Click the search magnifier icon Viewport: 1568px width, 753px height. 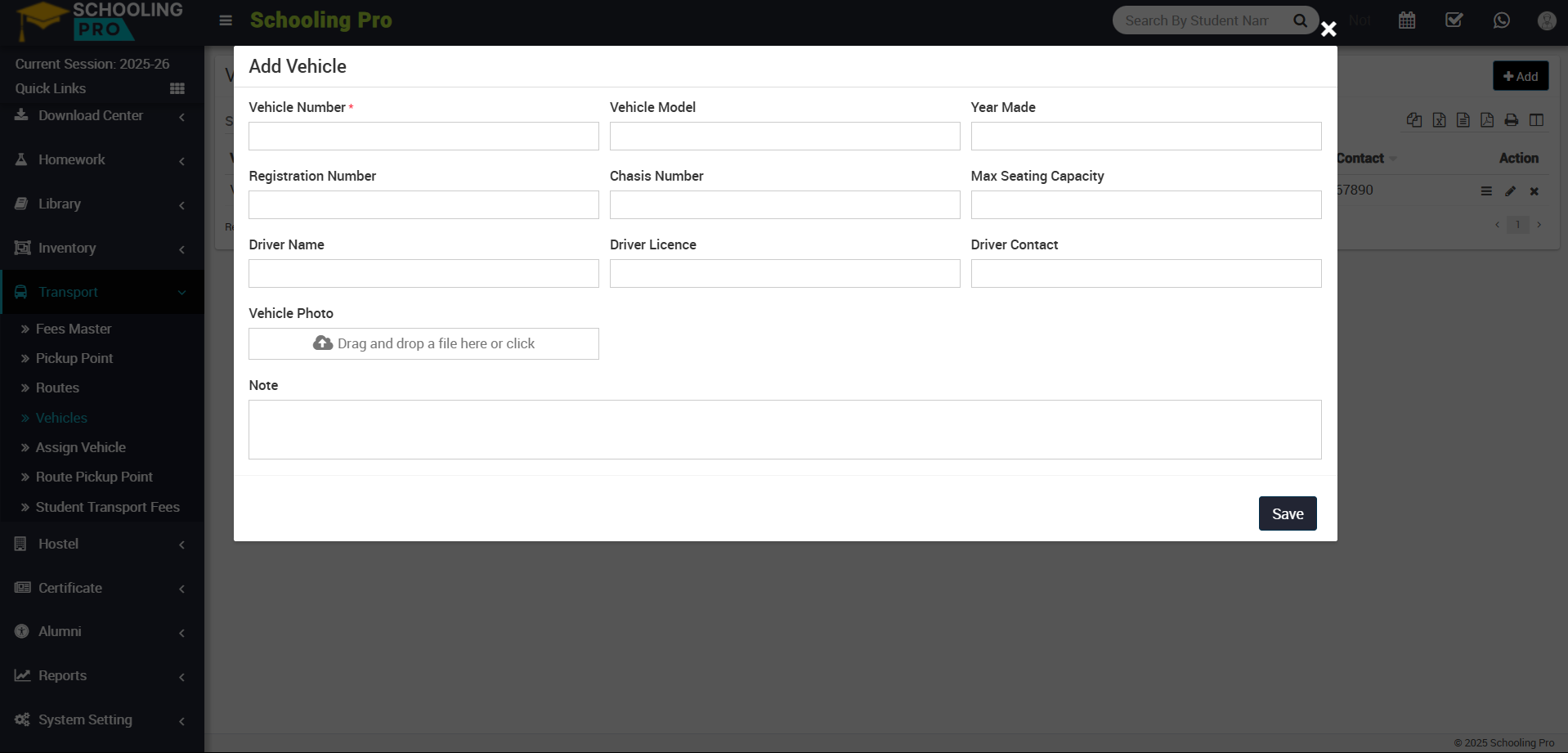1300,20
